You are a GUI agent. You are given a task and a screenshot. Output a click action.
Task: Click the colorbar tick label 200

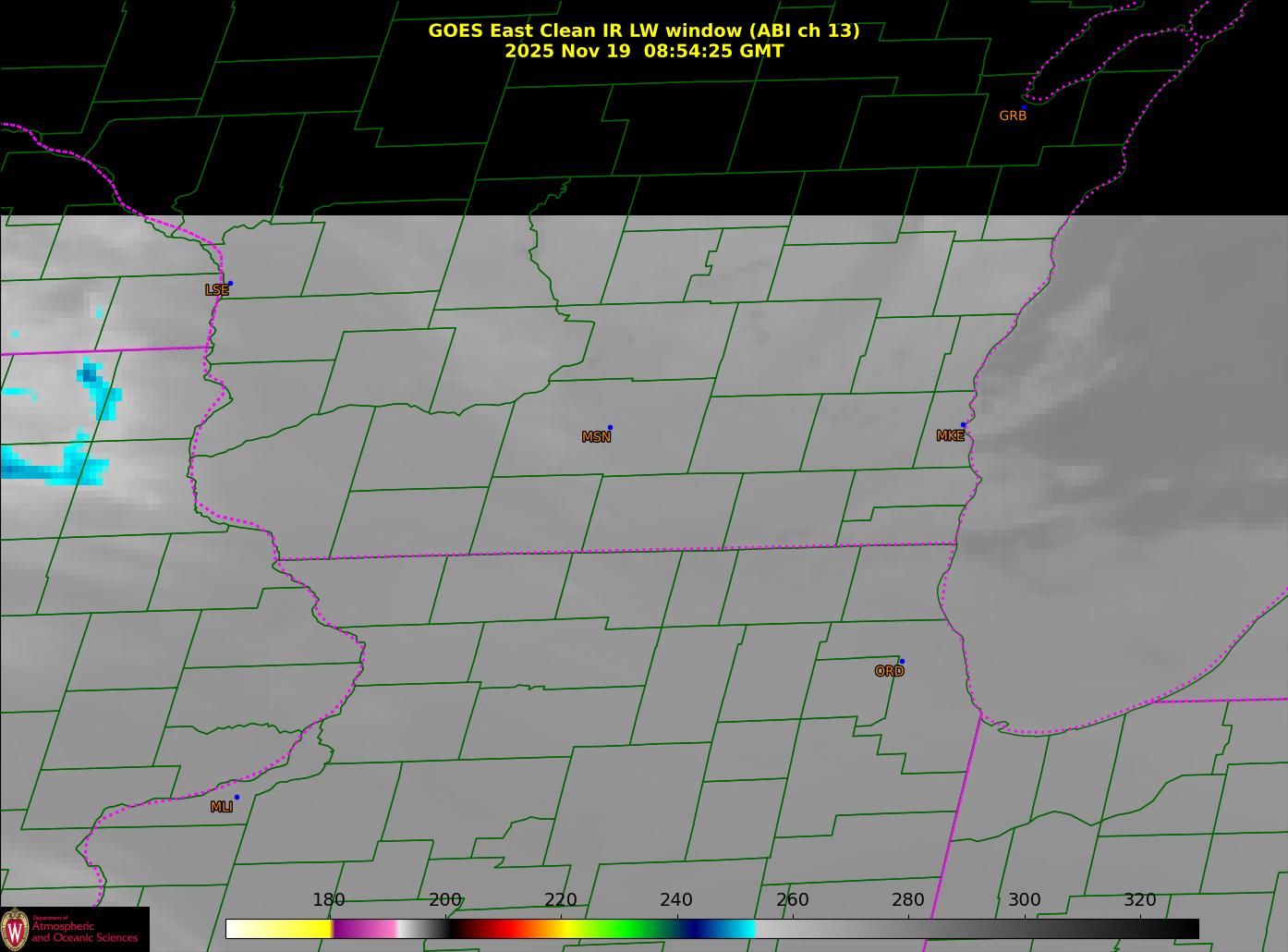coord(445,900)
